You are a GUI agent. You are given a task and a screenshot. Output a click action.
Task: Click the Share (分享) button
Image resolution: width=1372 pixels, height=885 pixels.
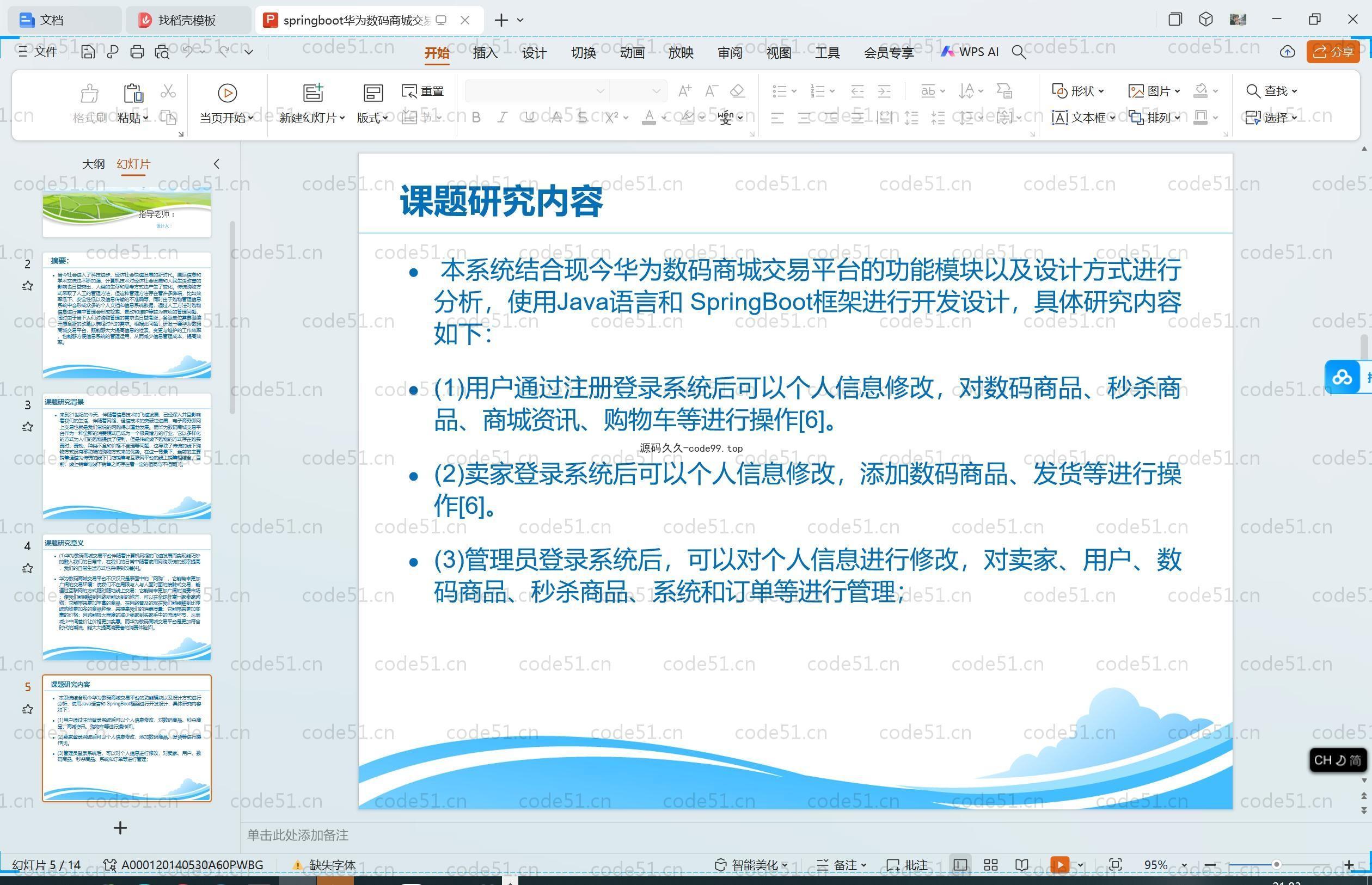point(1333,52)
